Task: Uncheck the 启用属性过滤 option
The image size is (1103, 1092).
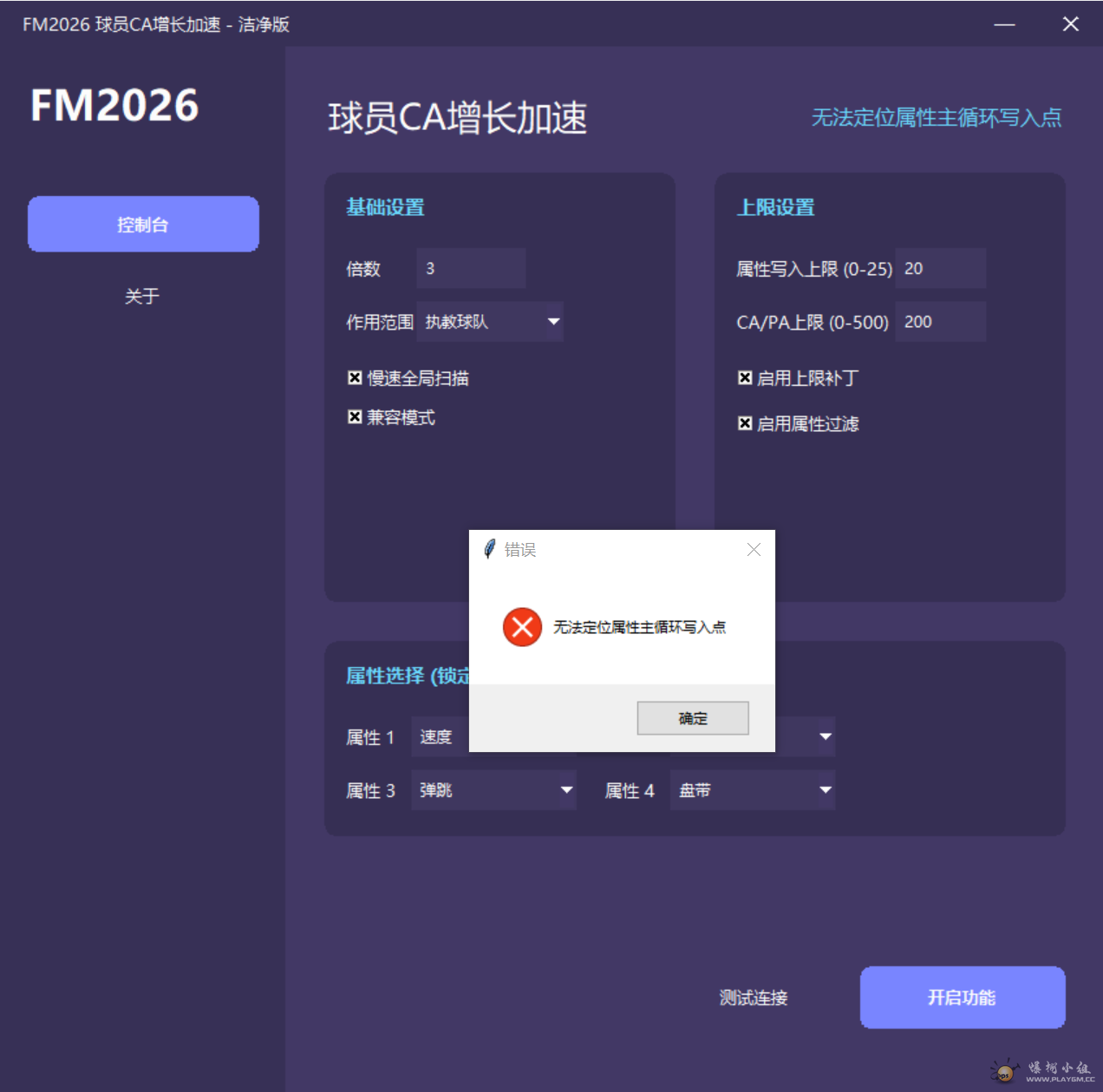Action: pyautogui.click(x=746, y=423)
